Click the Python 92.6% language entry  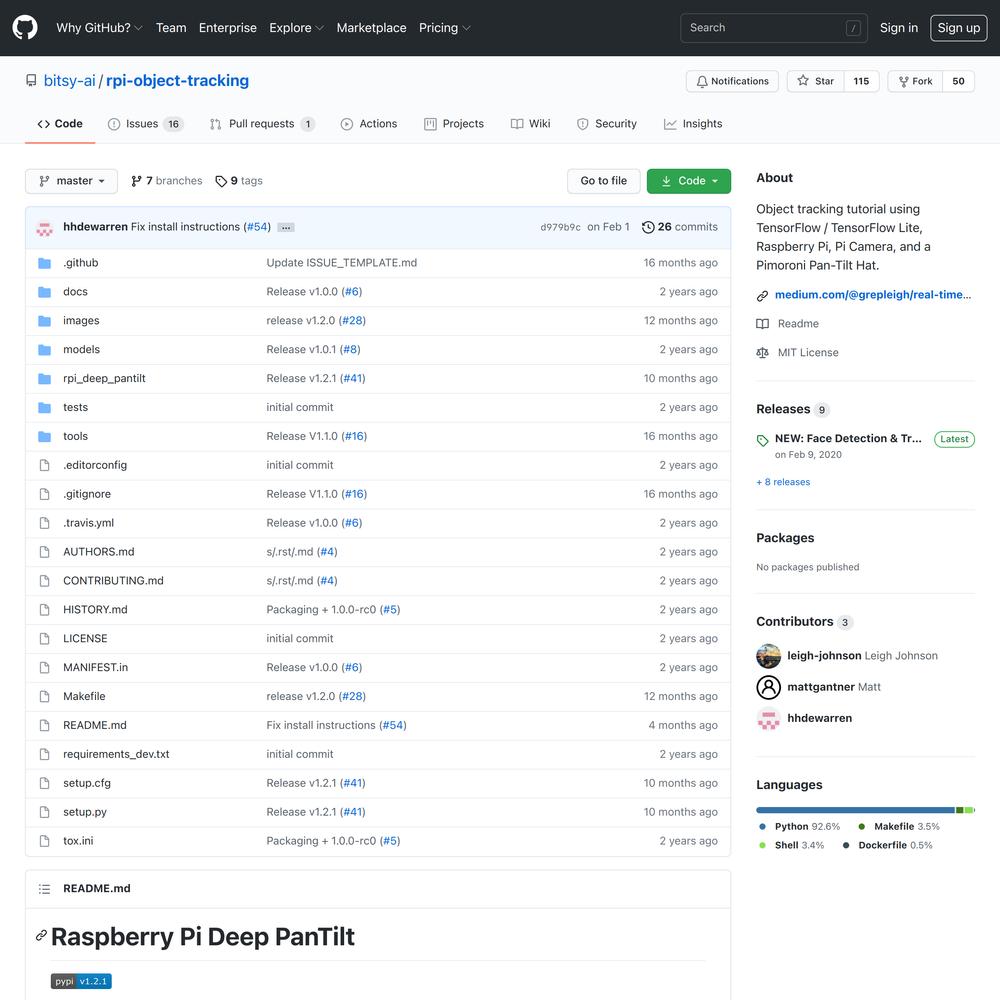tap(800, 827)
